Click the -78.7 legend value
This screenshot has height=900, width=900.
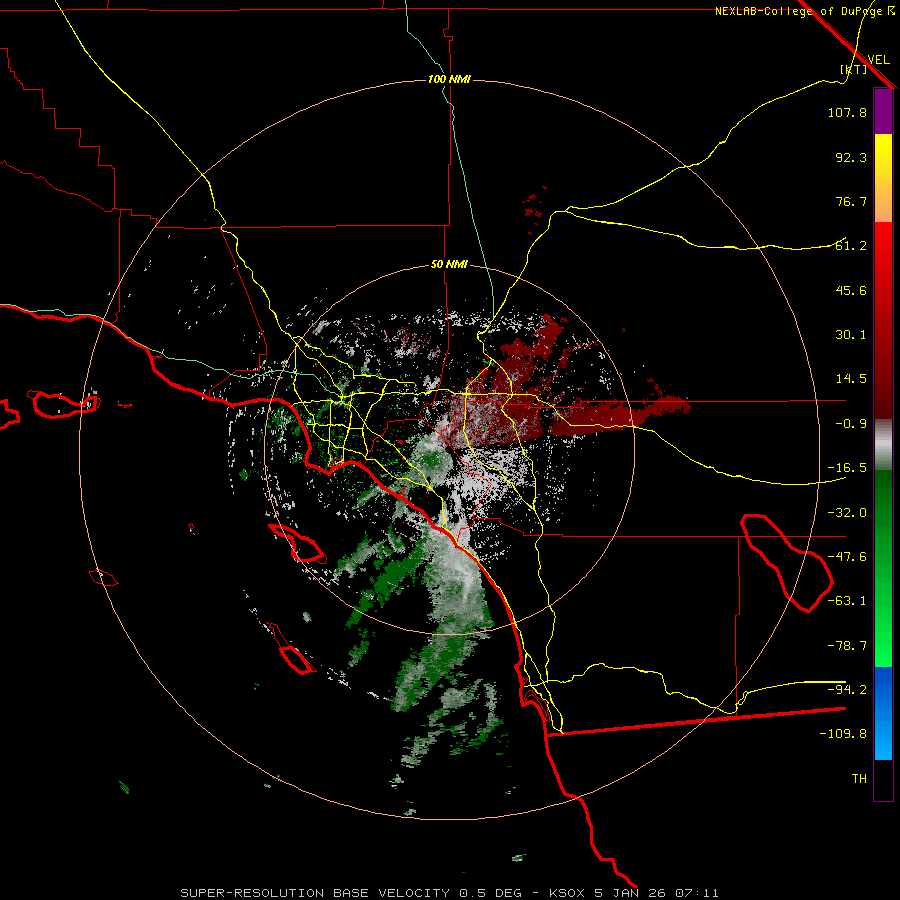pos(847,646)
